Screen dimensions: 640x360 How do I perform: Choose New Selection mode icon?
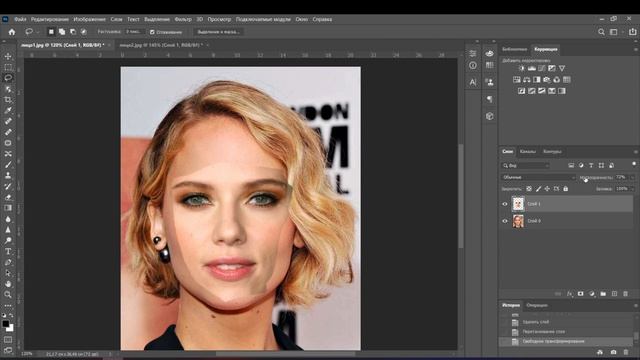(51, 31)
